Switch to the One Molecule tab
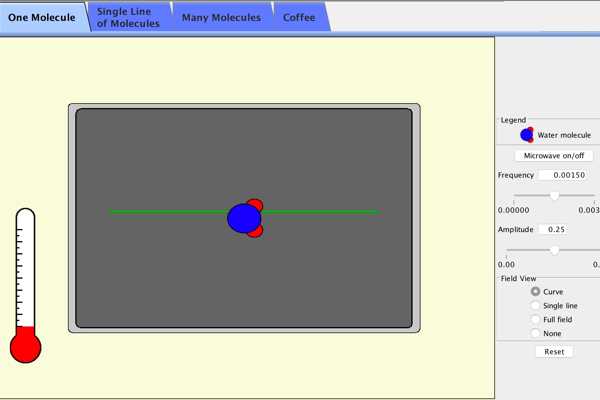Screen dimensions: 600x400 click(41, 17)
